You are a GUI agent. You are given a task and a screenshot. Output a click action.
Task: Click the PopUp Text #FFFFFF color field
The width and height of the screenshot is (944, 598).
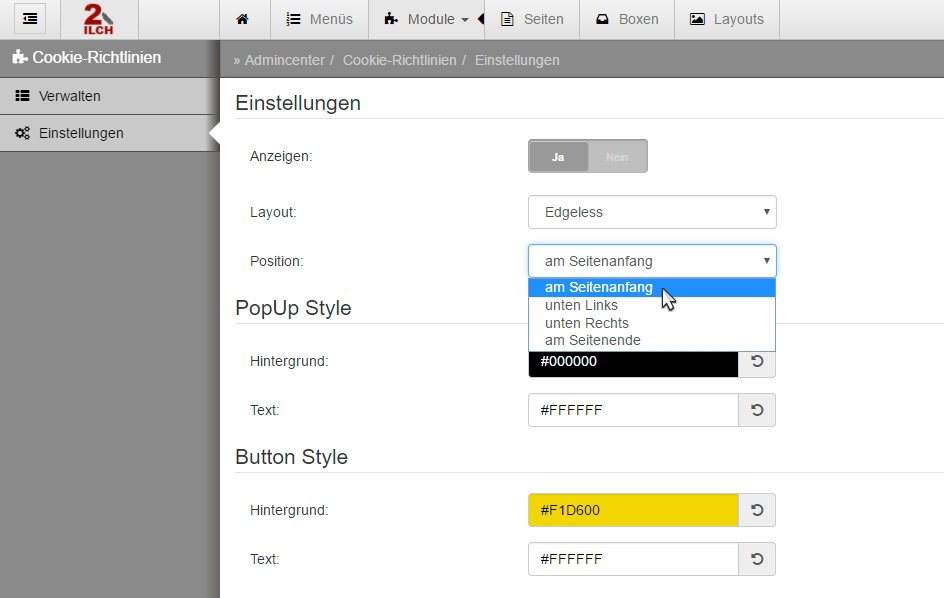[633, 410]
